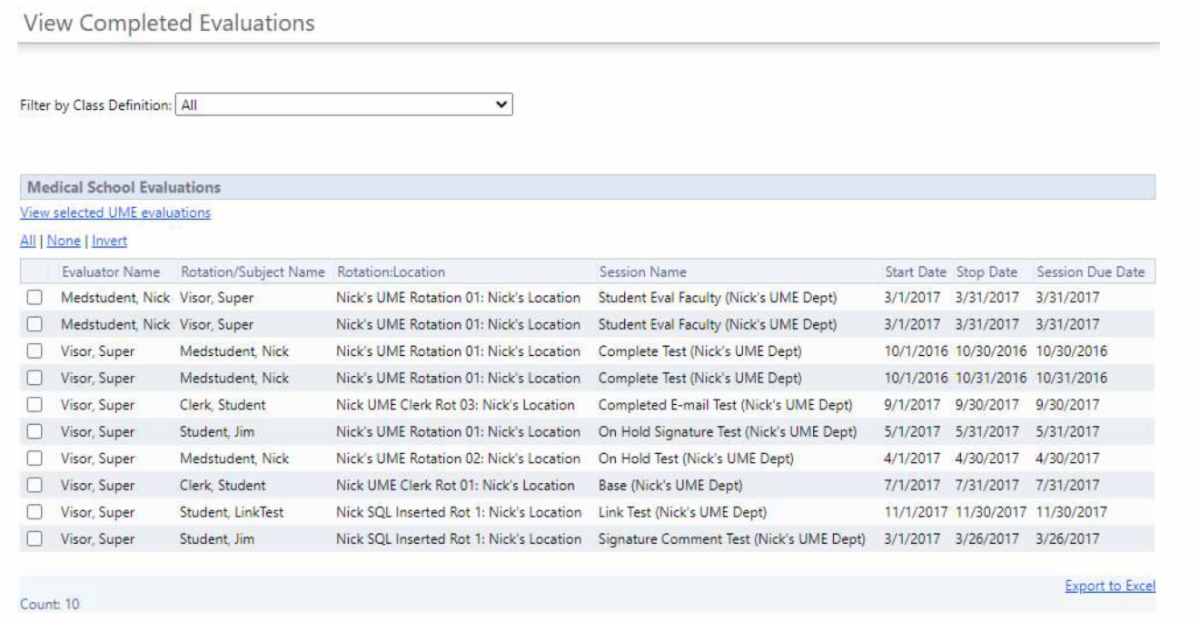Click the Rotation:Location column header
The height and width of the screenshot is (622, 1200).
point(391,272)
